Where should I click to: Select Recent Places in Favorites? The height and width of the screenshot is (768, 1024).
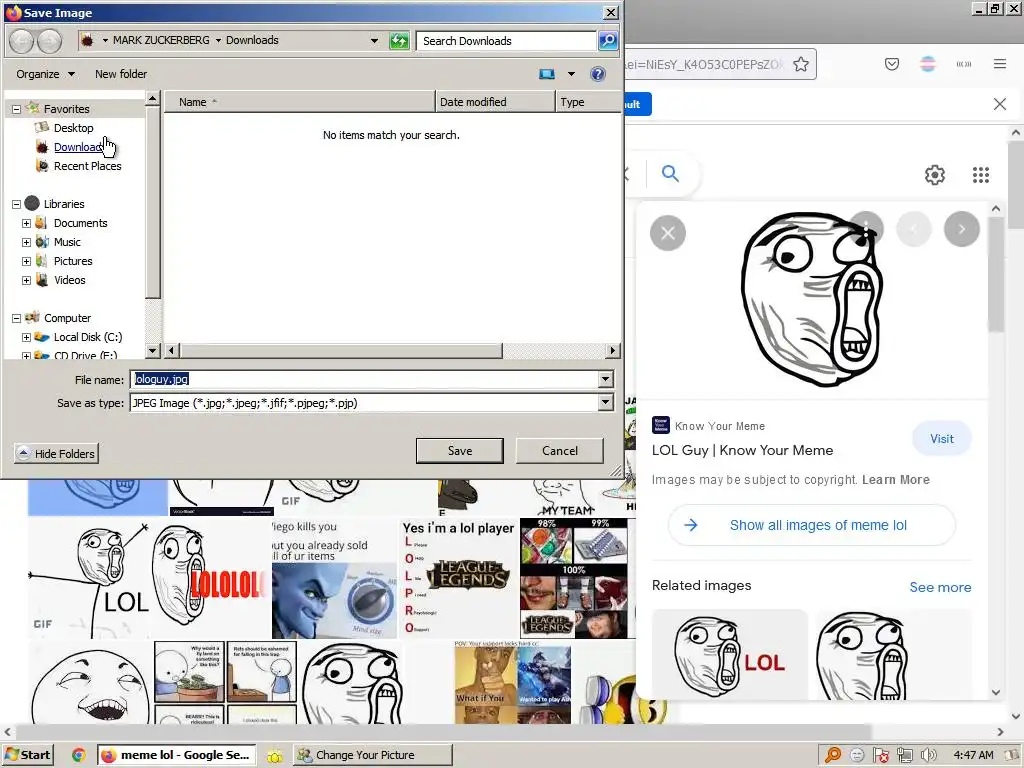(x=88, y=166)
